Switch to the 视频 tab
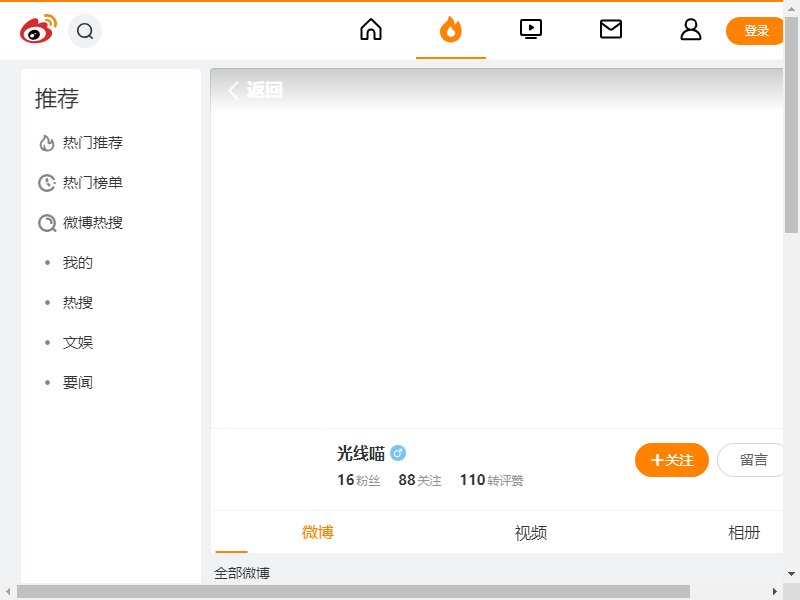Image resolution: width=800 pixels, height=600 pixels. coord(531,533)
